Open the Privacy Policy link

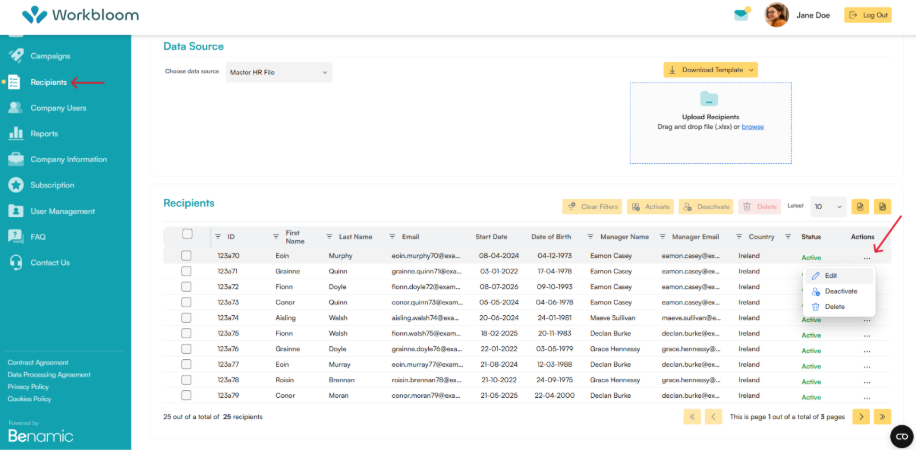[x=28, y=387]
